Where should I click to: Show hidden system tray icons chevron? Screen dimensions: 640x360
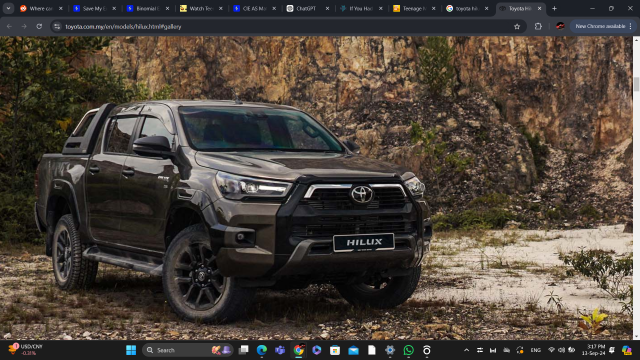467,350
